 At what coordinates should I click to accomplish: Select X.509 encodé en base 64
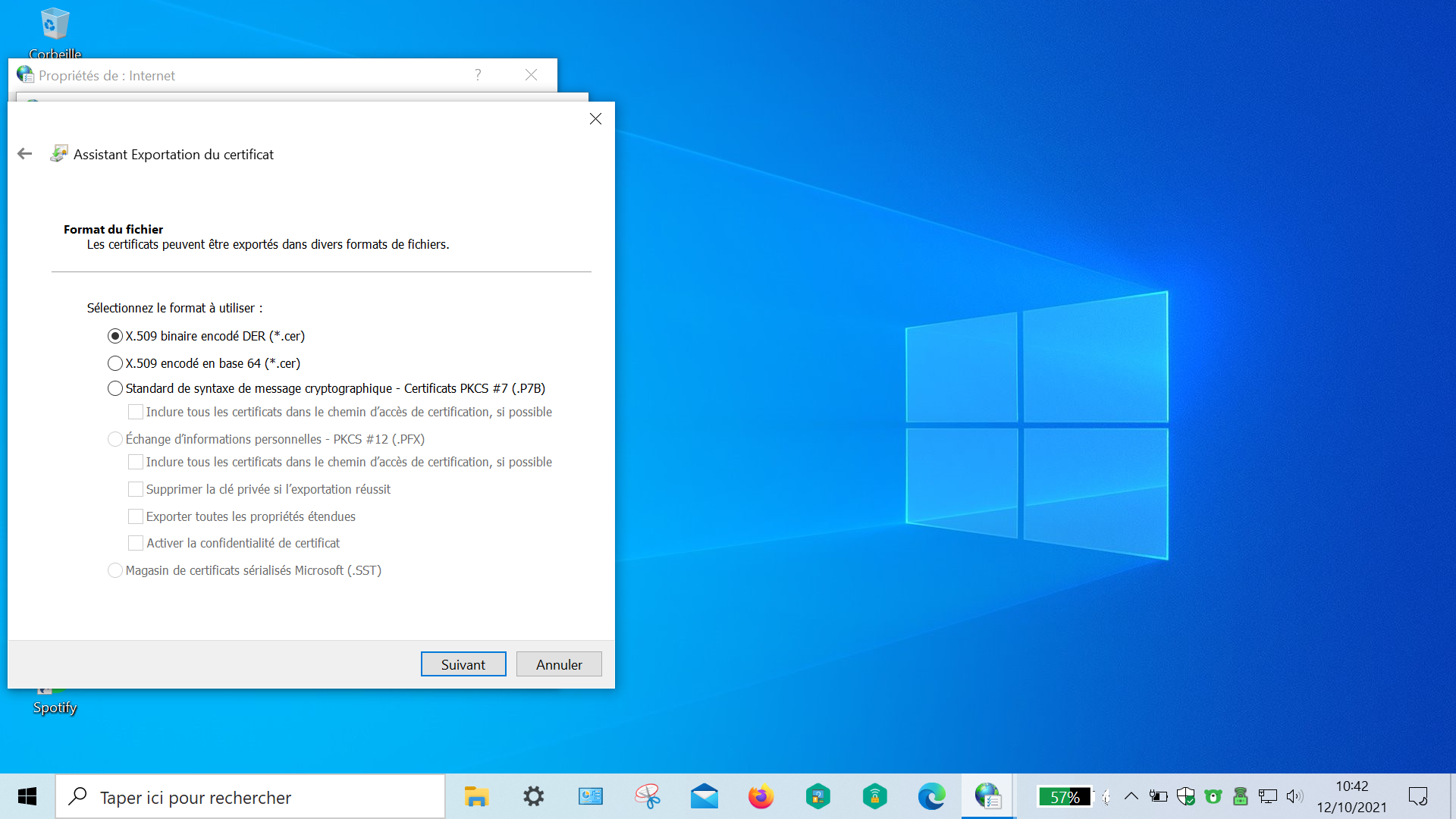click(115, 363)
